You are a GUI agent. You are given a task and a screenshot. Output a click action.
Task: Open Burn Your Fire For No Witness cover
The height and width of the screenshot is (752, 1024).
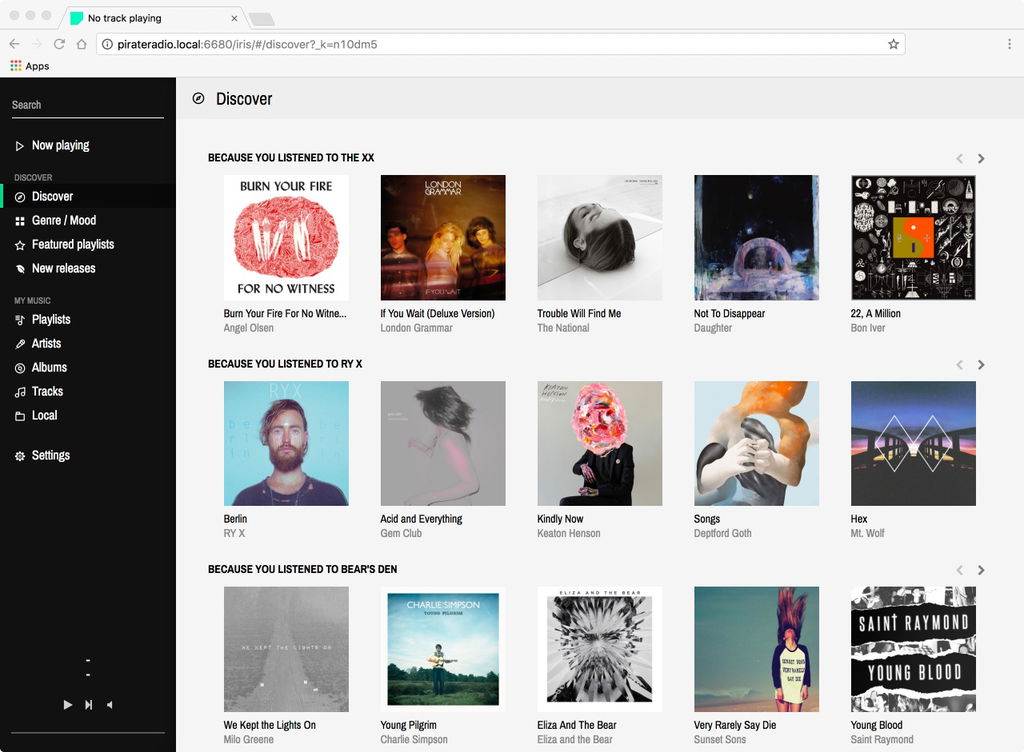point(286,238)
